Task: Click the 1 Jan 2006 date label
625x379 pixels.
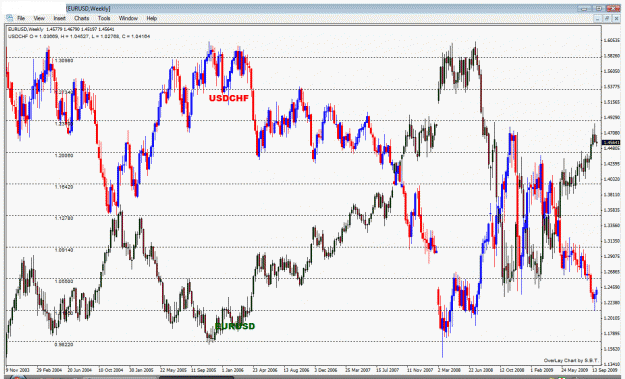Action: pyautogui.click(x=233, y=370)
